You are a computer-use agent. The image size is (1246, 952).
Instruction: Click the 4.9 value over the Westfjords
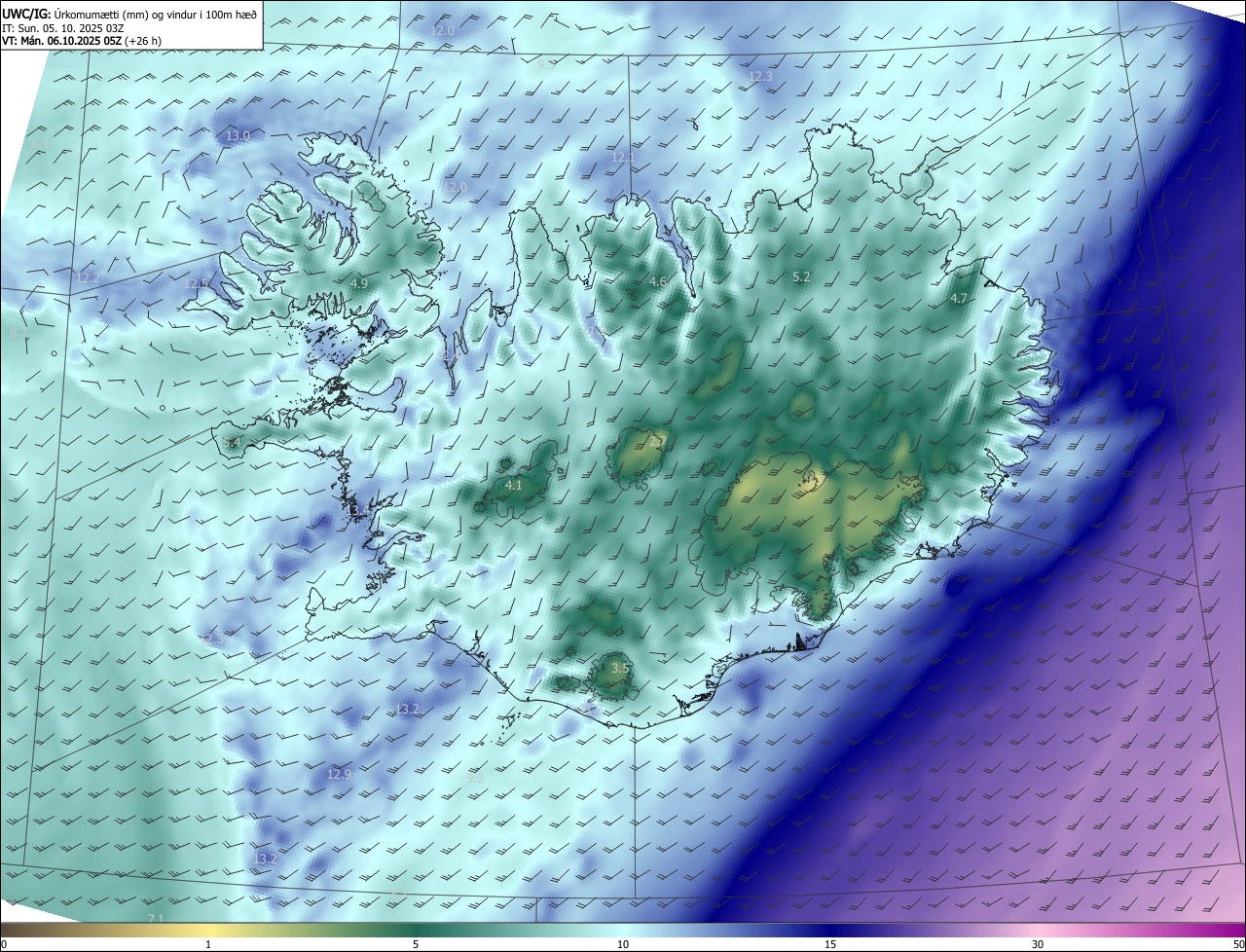[359, 283]
